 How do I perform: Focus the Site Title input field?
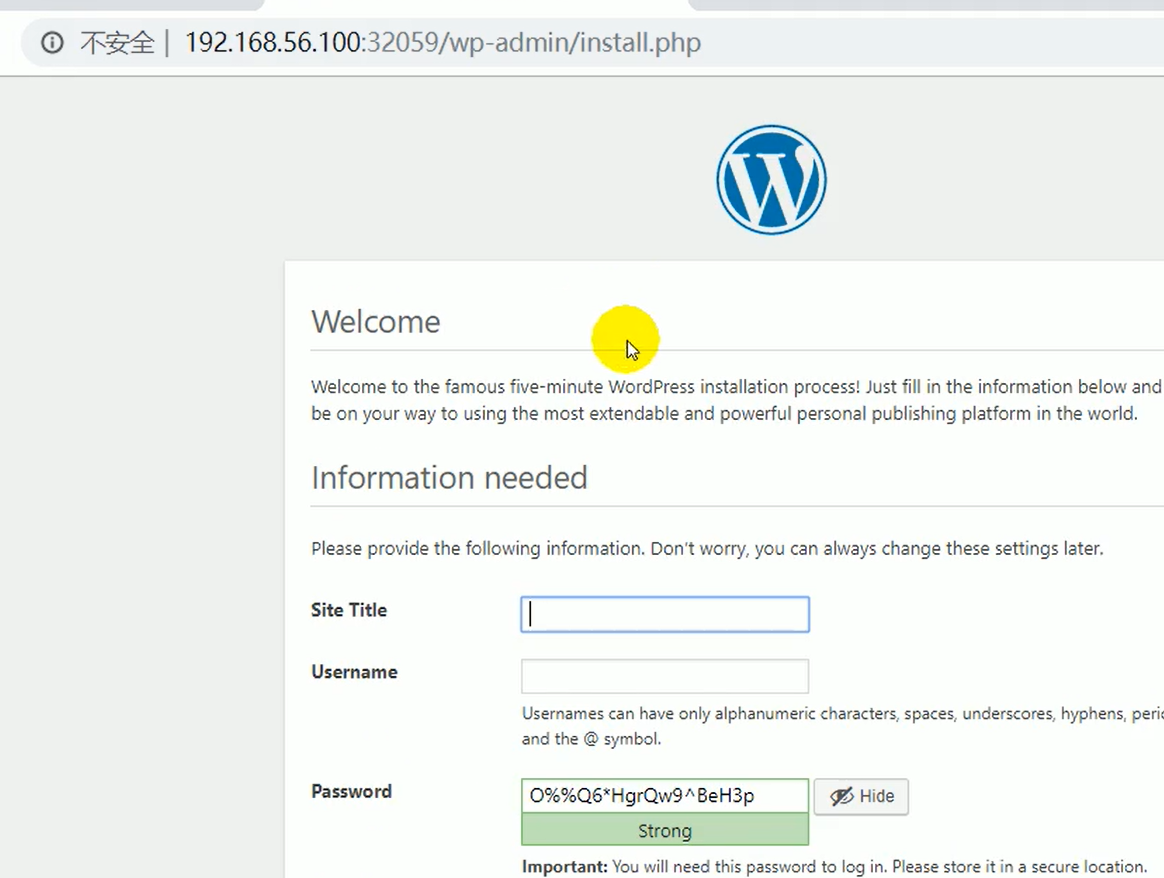[x=665, y=615]
